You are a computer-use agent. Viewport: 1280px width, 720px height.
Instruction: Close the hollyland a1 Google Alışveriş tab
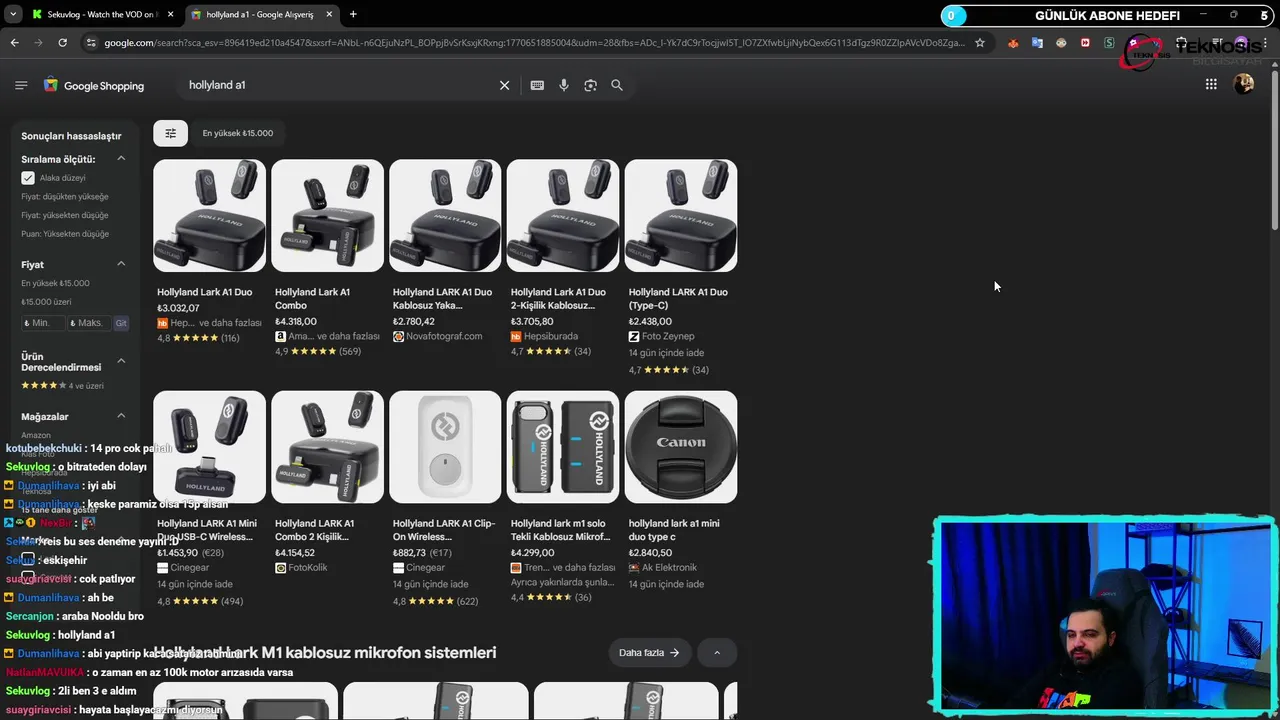coord(329,14)
